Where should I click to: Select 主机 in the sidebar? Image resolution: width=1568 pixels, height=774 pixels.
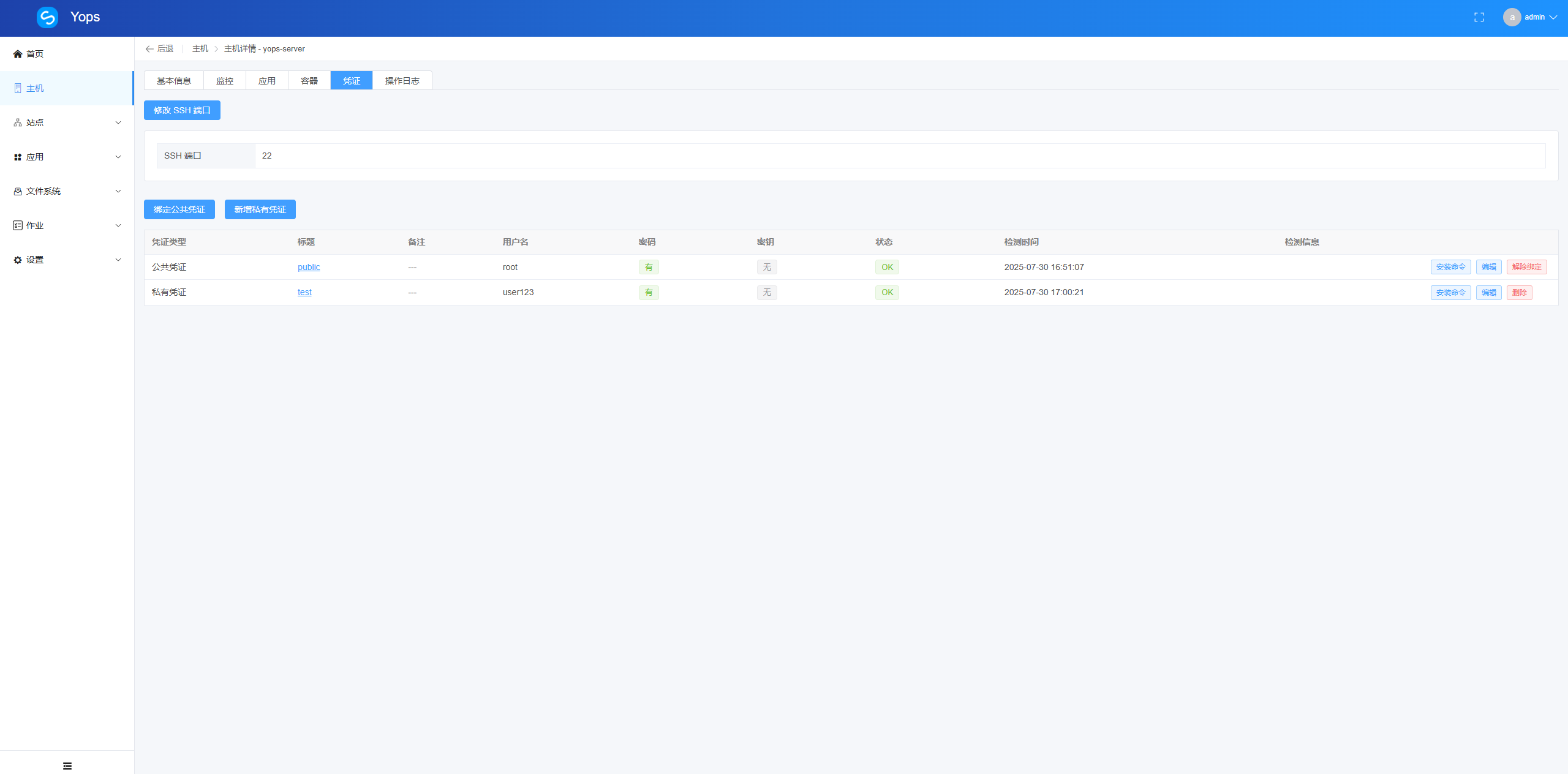click(x=67, y=88)
